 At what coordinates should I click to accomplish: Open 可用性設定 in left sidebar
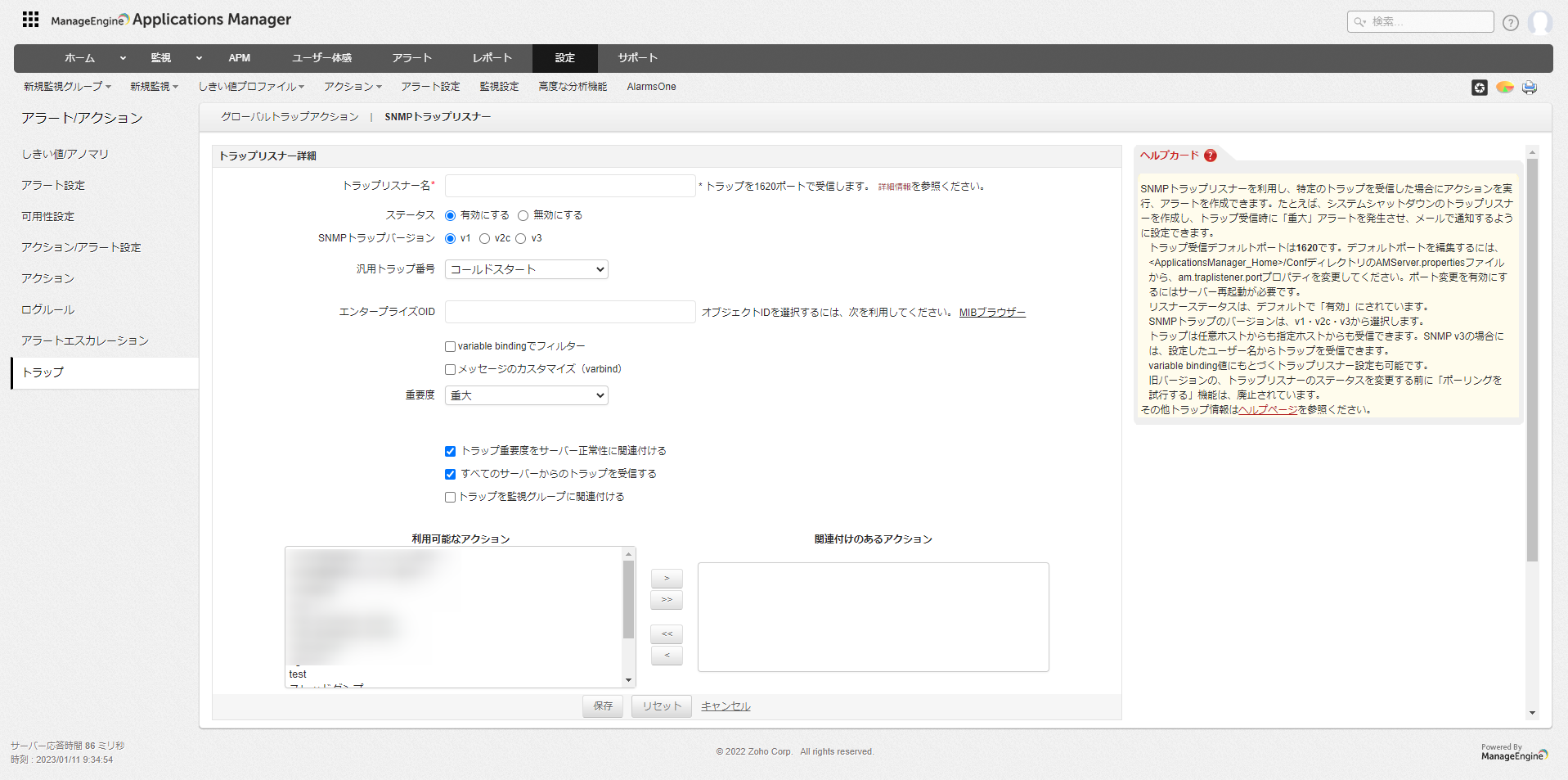pyautogui.click(x=47, y=216)
